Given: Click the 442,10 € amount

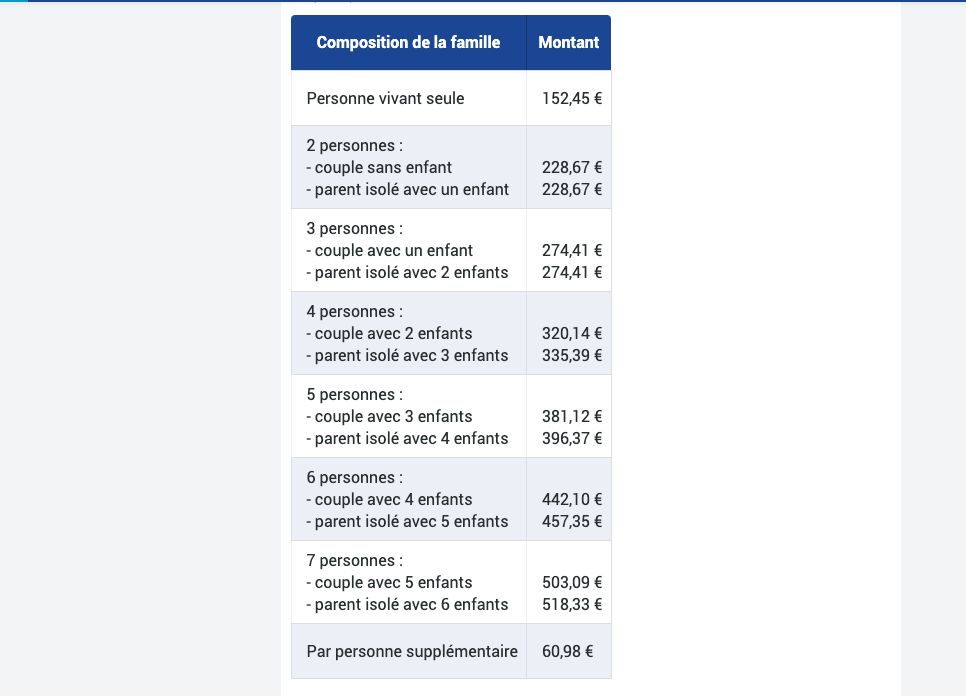Looking at the screenshot, I should coord(572,500).
